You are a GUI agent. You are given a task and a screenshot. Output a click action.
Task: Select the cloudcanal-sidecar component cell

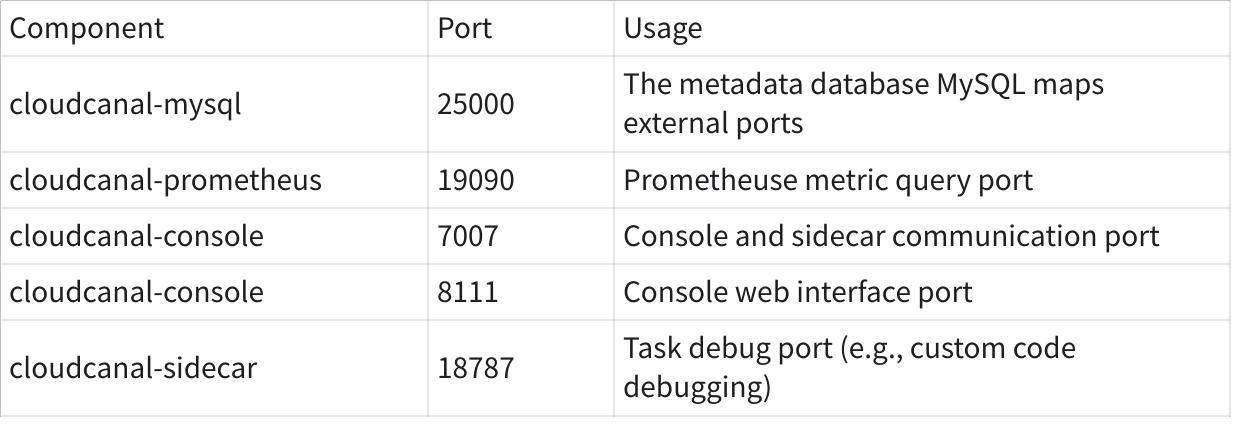pyautogui.click(x=133, y=368)
